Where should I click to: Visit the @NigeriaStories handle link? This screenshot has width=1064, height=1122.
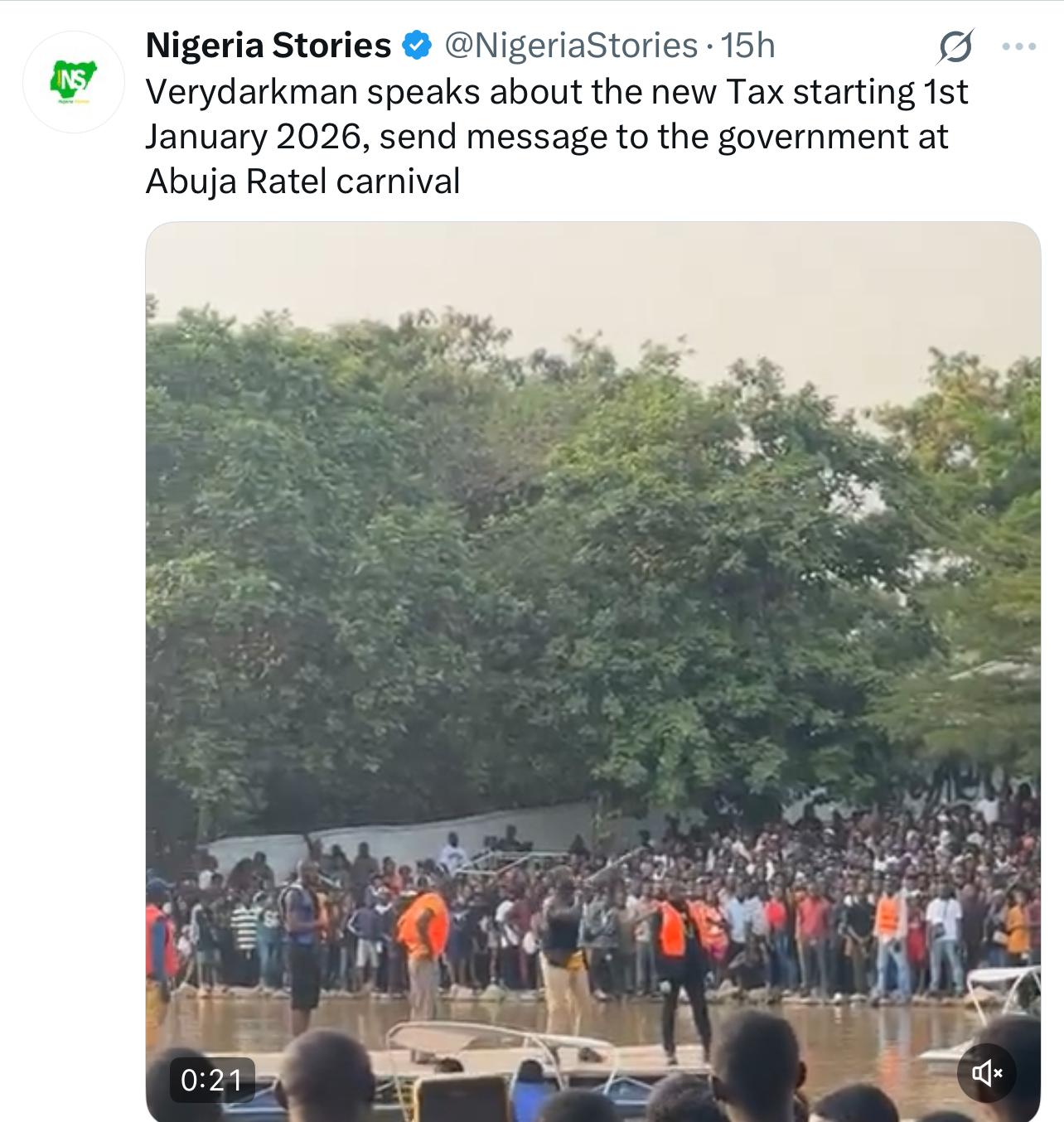571,46
